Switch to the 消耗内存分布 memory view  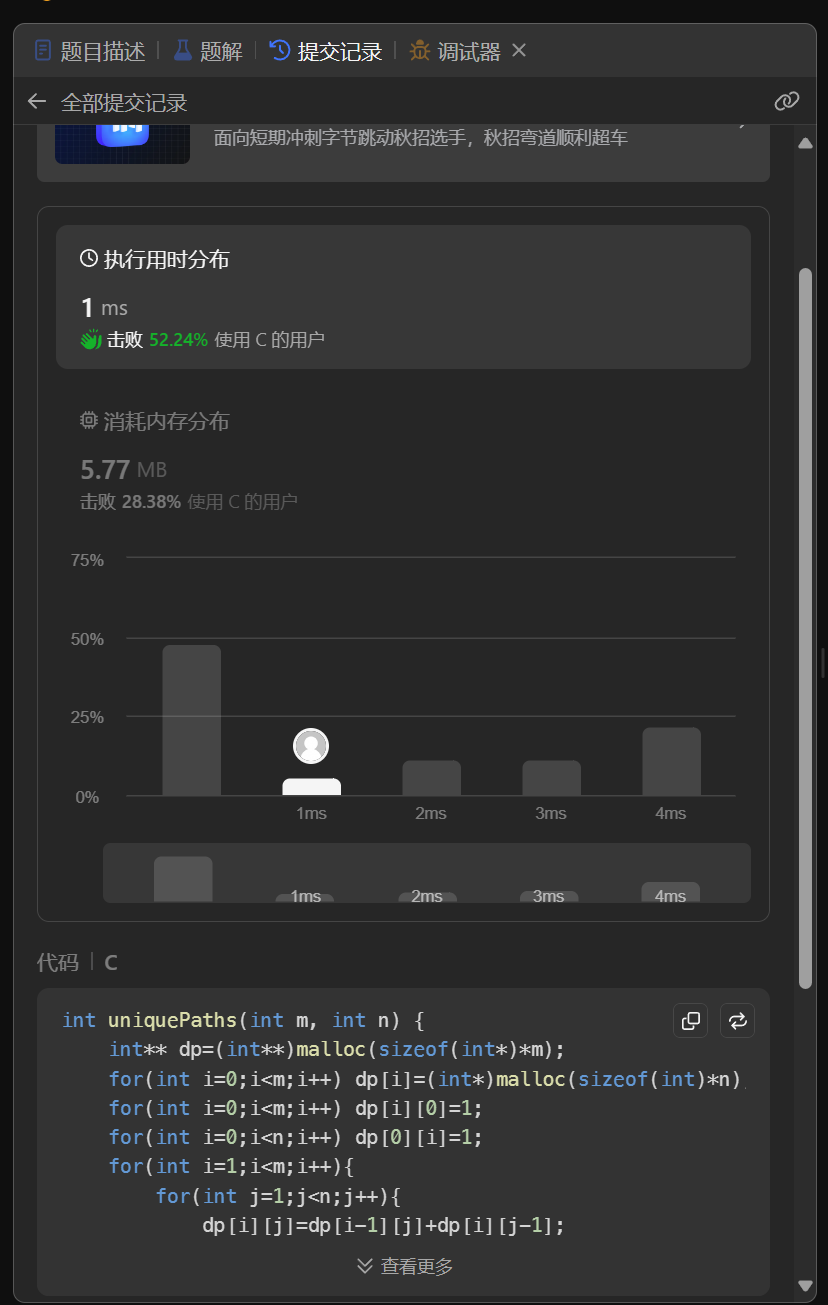pos(166,422)
